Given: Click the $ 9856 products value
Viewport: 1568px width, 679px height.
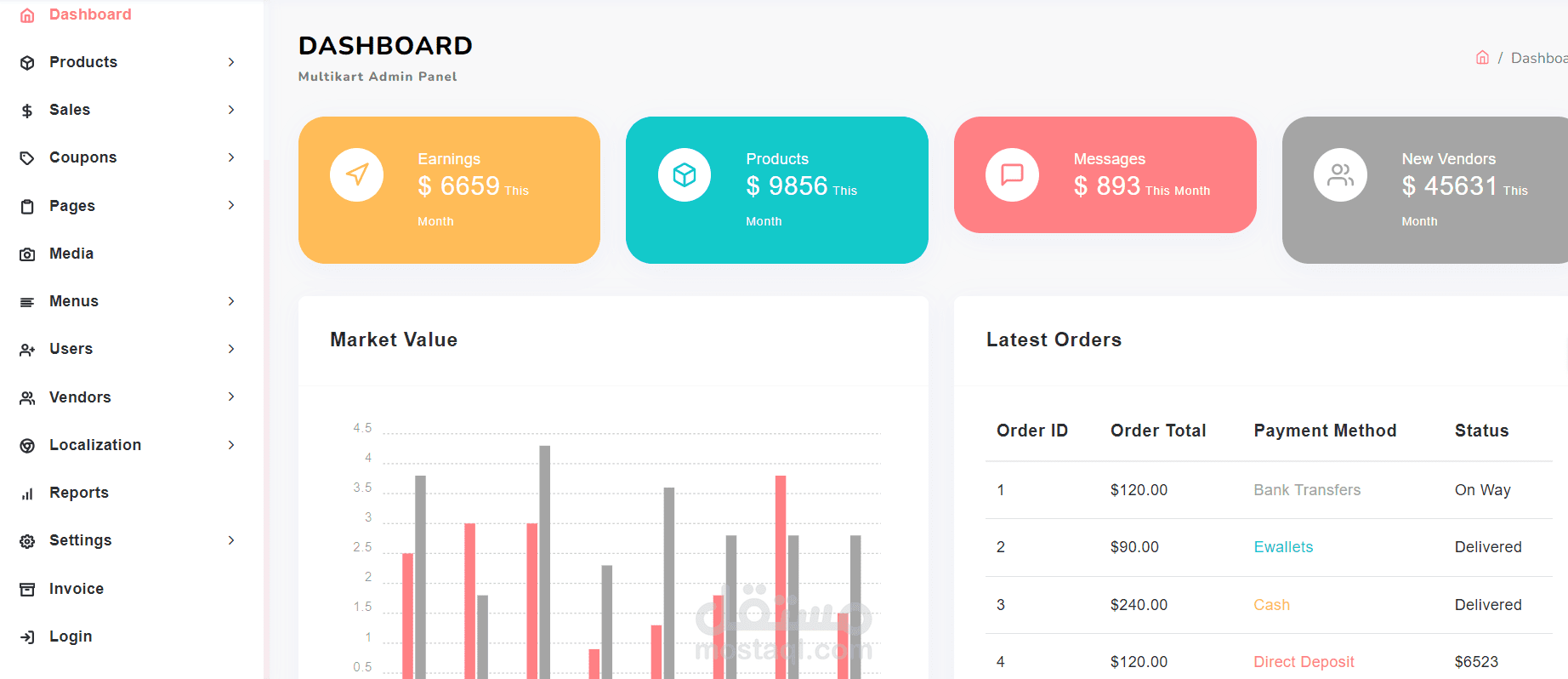Looking at the screenshot, I should [787, 185].
